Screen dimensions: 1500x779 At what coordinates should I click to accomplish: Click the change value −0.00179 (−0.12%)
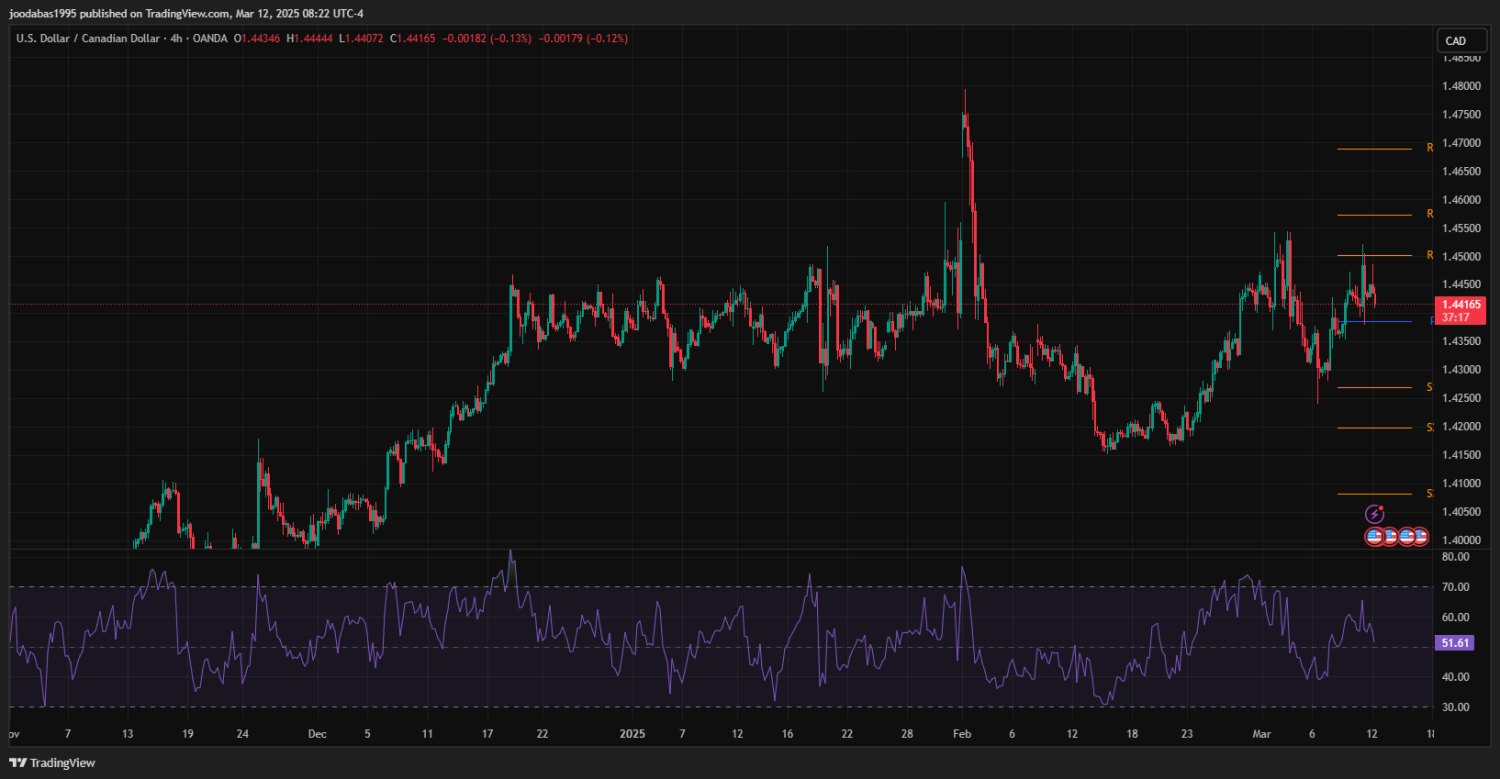coord(583,38)
